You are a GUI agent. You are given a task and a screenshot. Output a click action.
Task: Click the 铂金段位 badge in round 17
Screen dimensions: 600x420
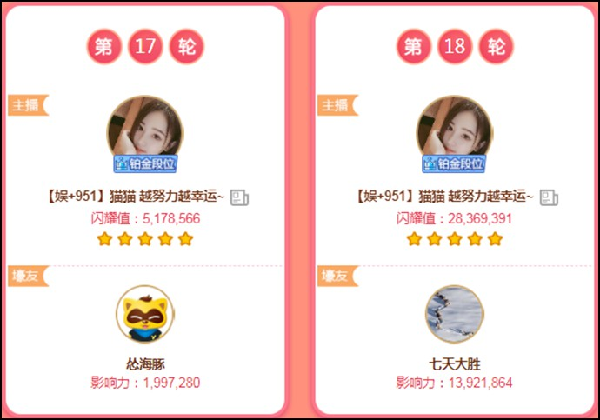[145, 164]
